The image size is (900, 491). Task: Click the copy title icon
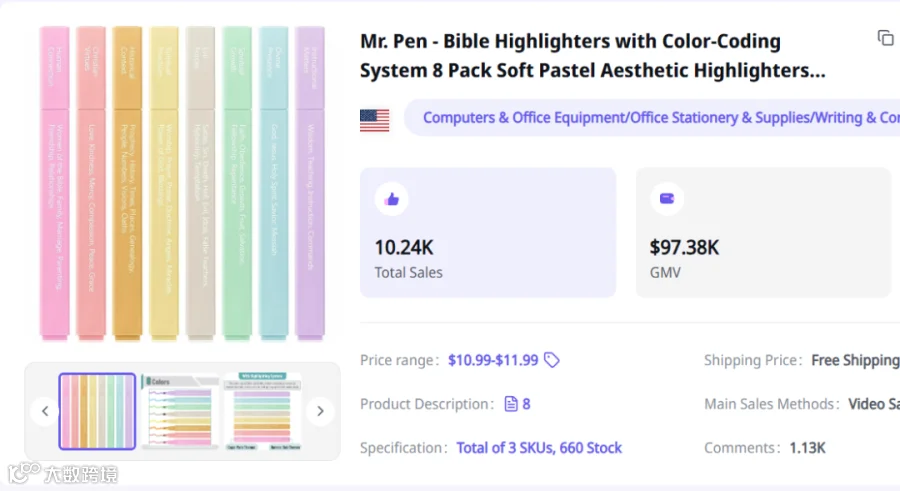click(x=885, y=38)
